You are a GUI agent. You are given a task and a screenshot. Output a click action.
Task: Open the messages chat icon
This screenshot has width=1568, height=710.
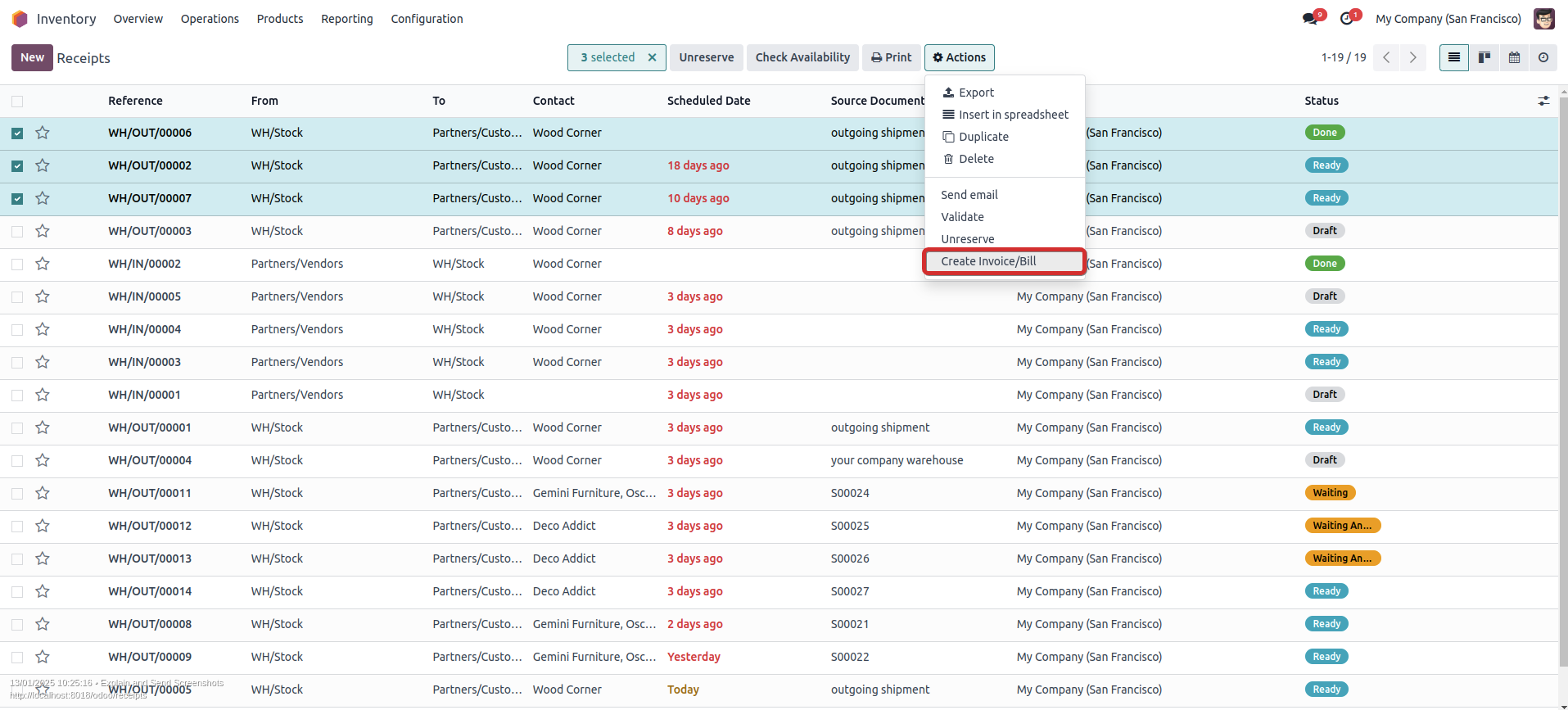point(1310,19)
